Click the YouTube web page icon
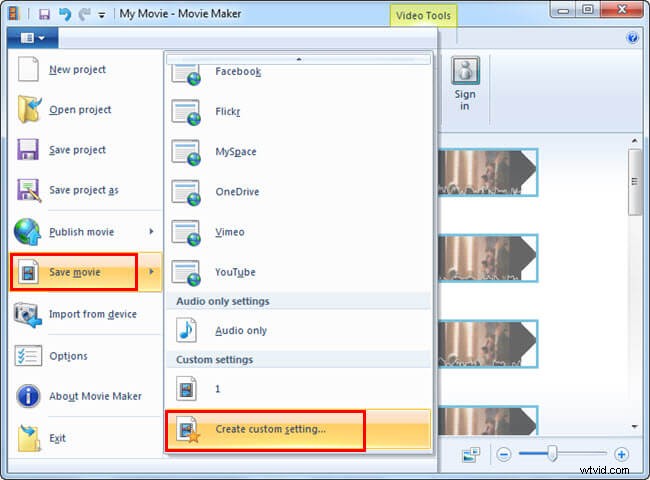 [186, 273]
